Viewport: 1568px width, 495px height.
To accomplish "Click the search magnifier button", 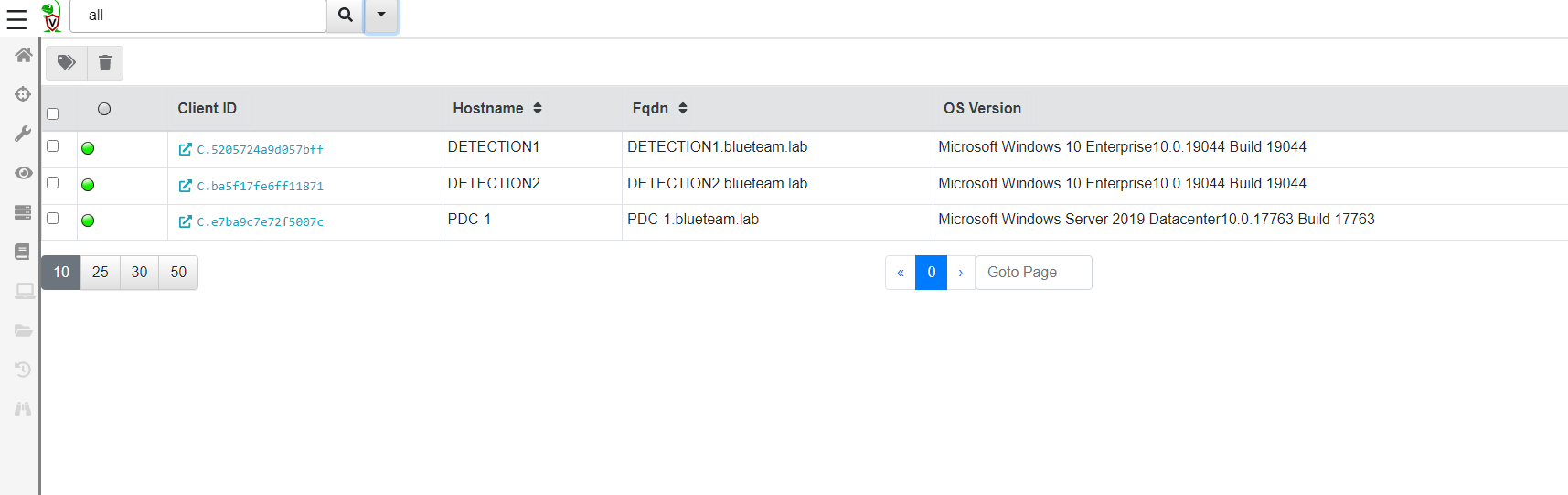I will click(346, 15).
